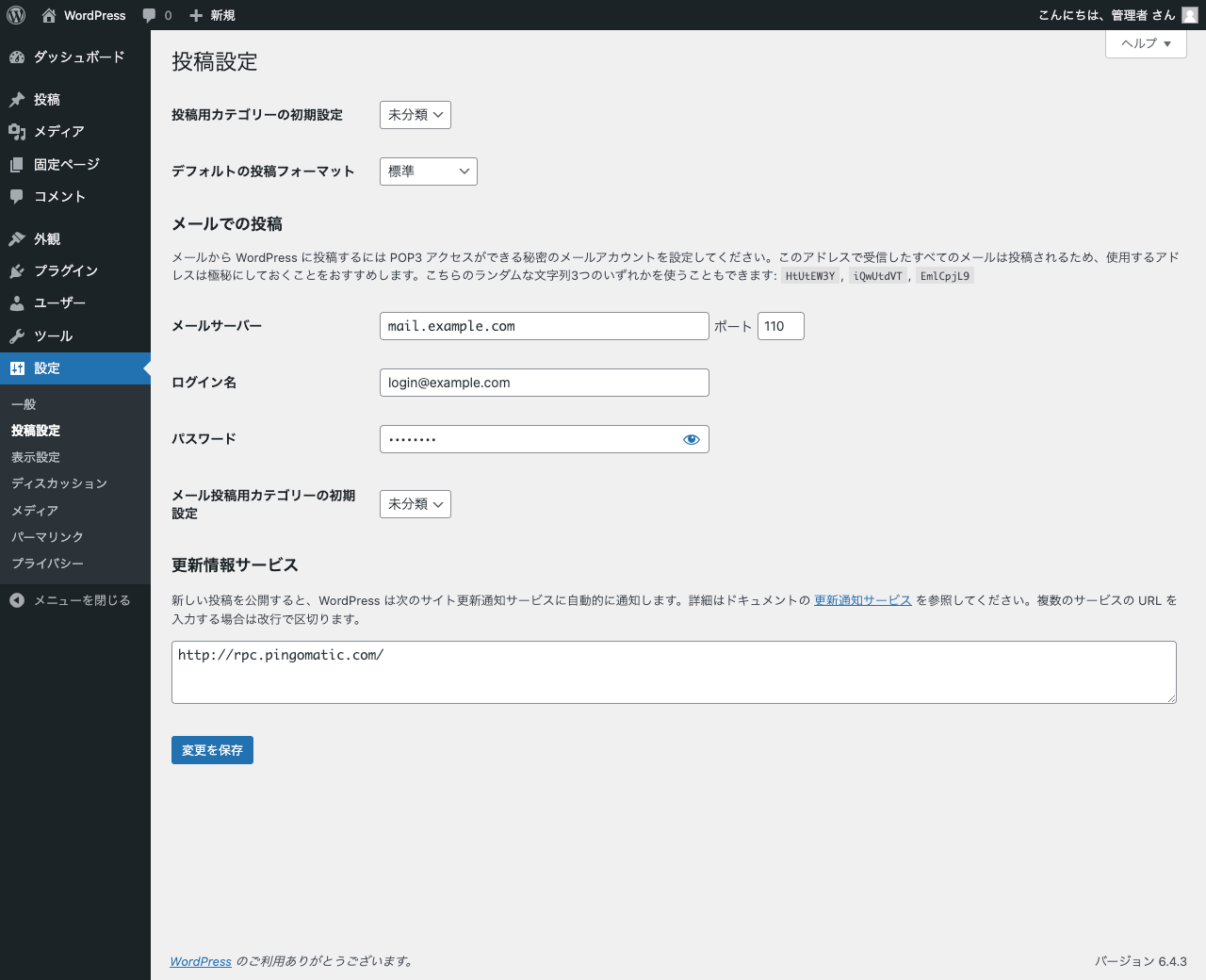Click the 更新情報サービス section heading
1206x980 pixels.
pos(235,565)
